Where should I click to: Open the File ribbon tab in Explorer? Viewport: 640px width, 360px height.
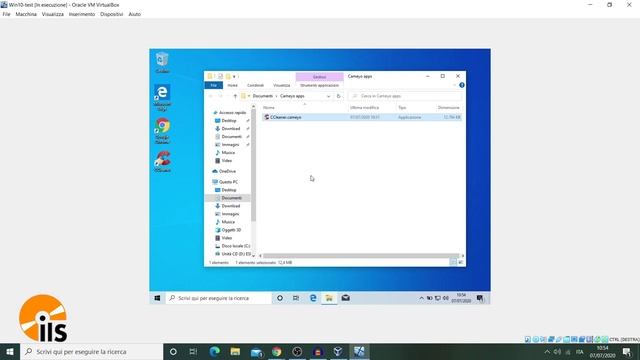(213, 85)
